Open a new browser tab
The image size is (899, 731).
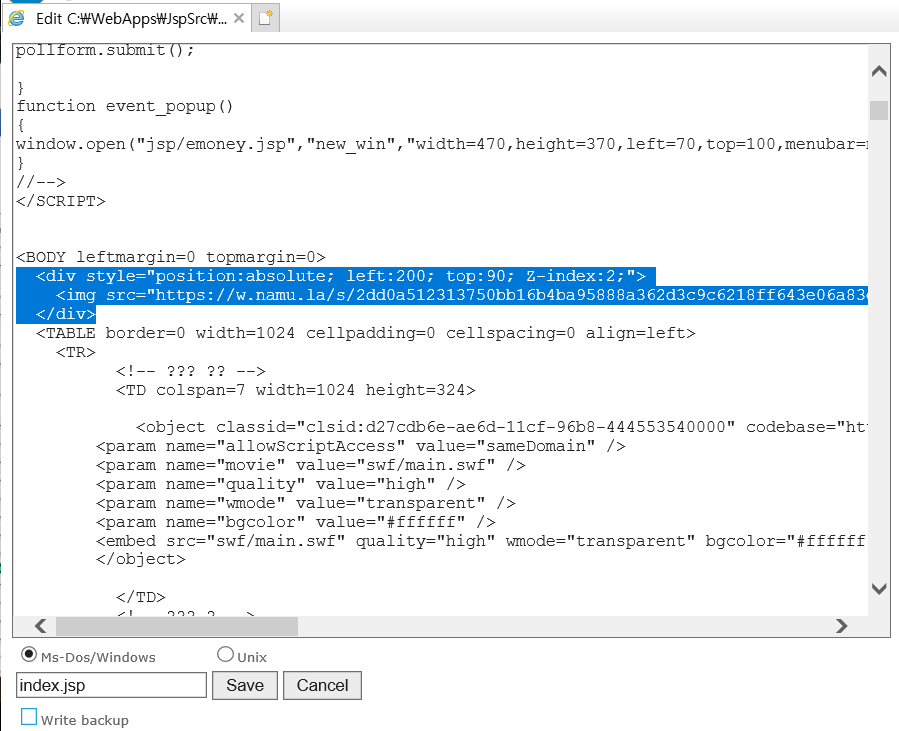pos(265,18)
